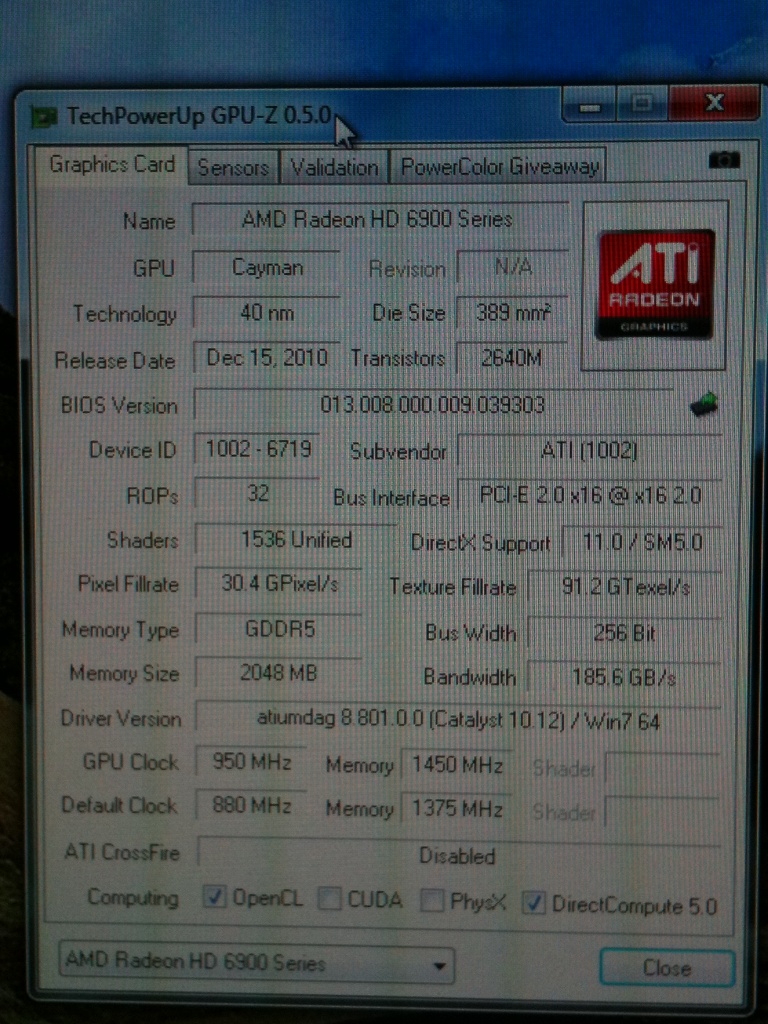
Task: Click the Computing label
Action: coord(133,898)
